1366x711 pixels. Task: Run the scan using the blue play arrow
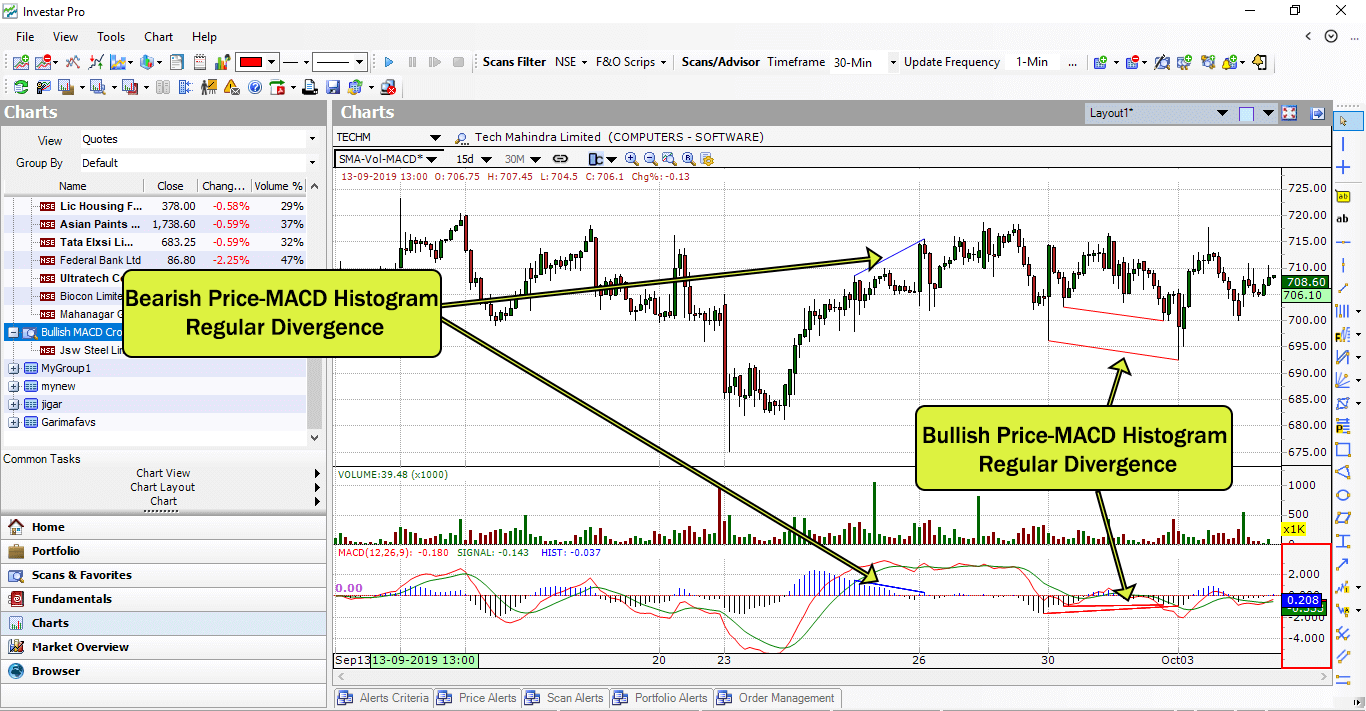(x=388, y=62)
